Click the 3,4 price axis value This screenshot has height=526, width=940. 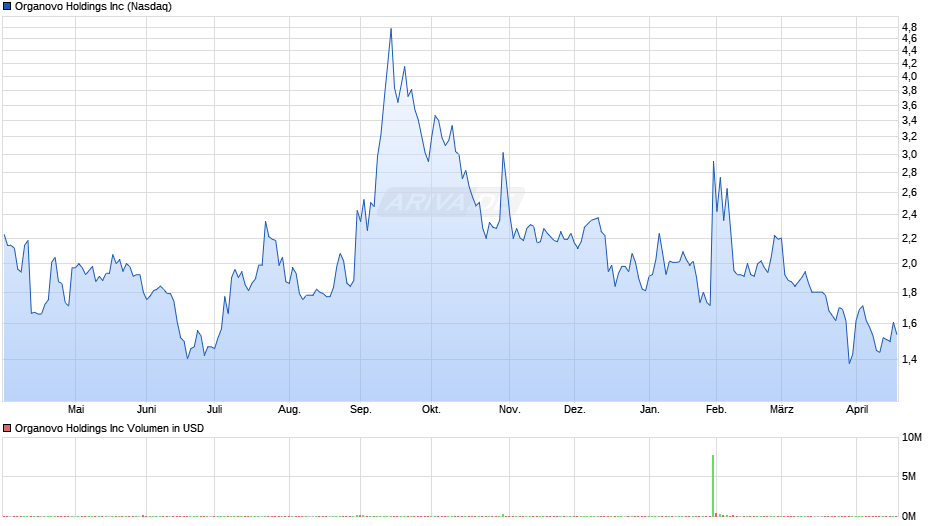coord(909,121)
